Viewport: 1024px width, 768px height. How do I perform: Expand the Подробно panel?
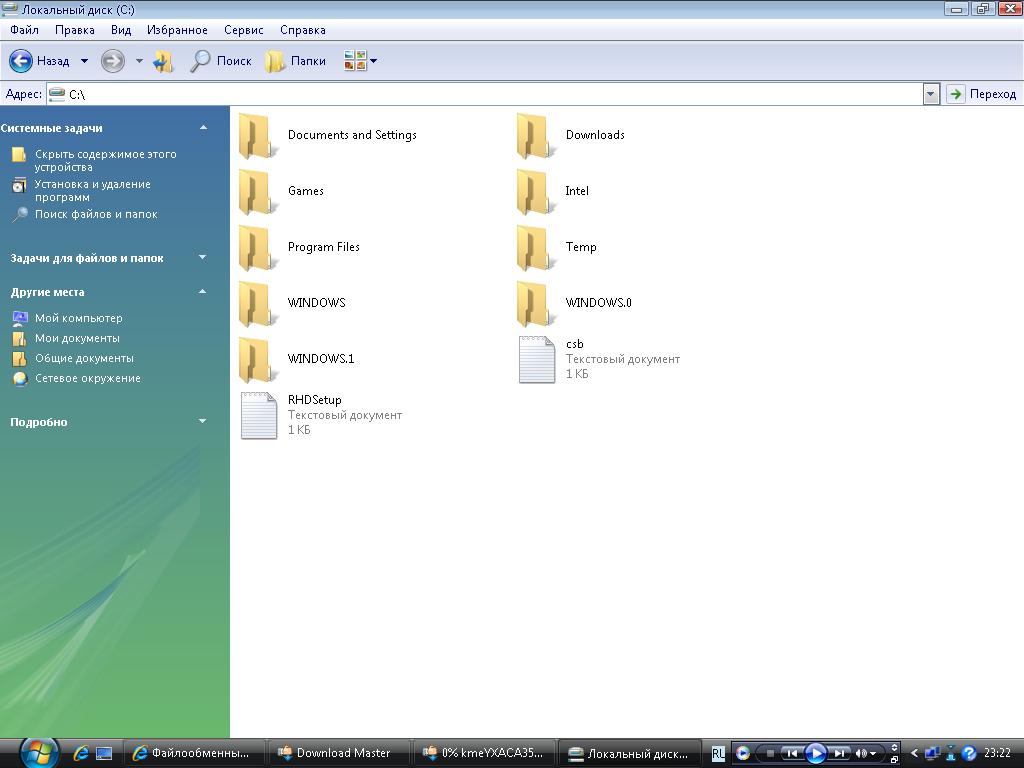pyautogui.click(x=202, y=422)
